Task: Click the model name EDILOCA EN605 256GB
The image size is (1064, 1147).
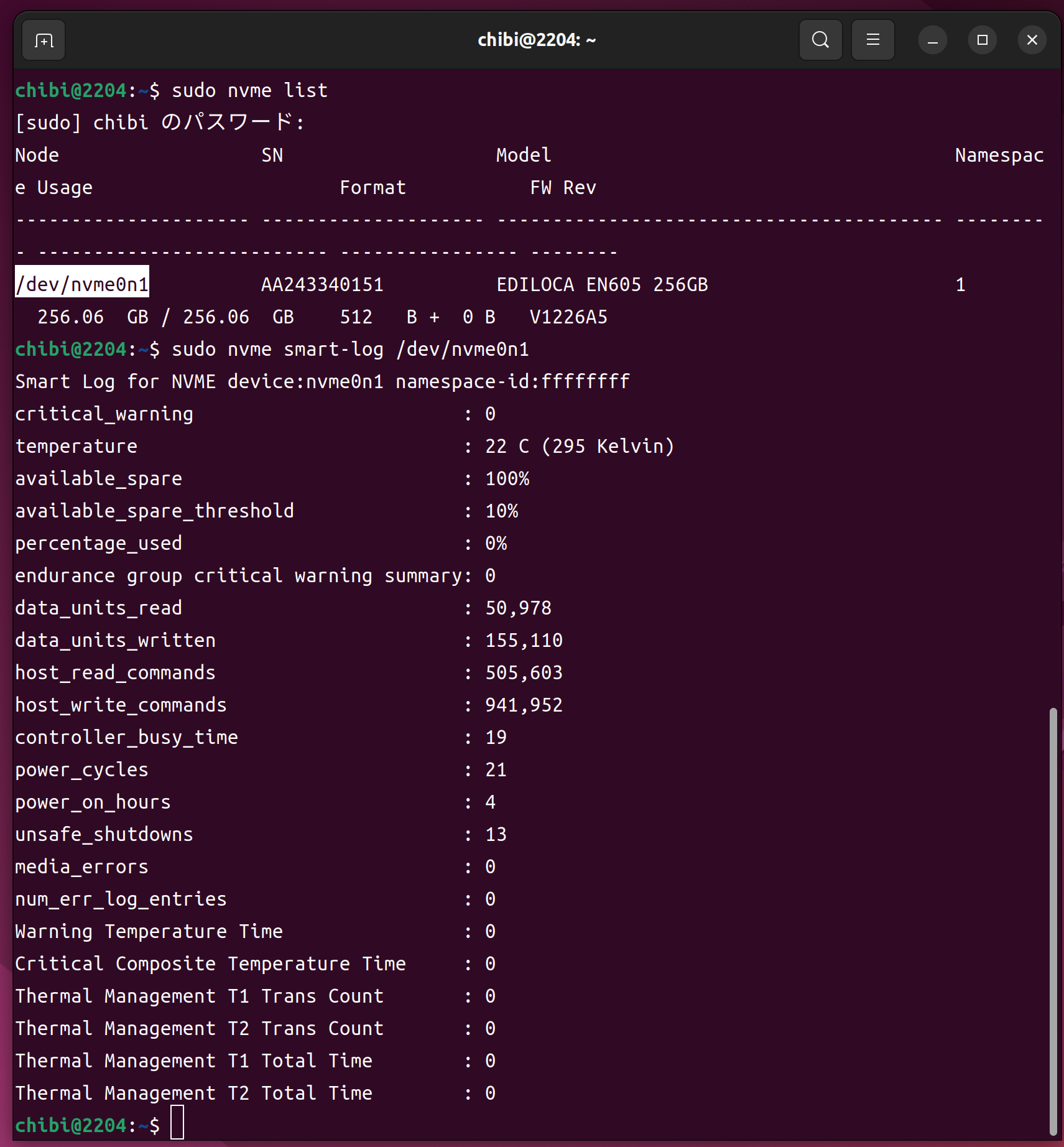Action: point(602,285)
